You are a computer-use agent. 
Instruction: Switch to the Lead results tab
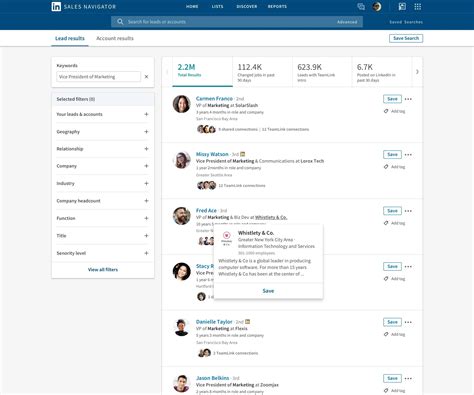click(x=70, y=38)
